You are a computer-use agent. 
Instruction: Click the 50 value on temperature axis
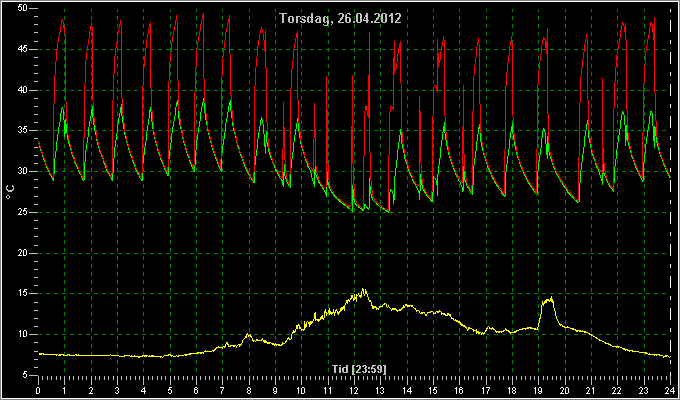point(23,8)
